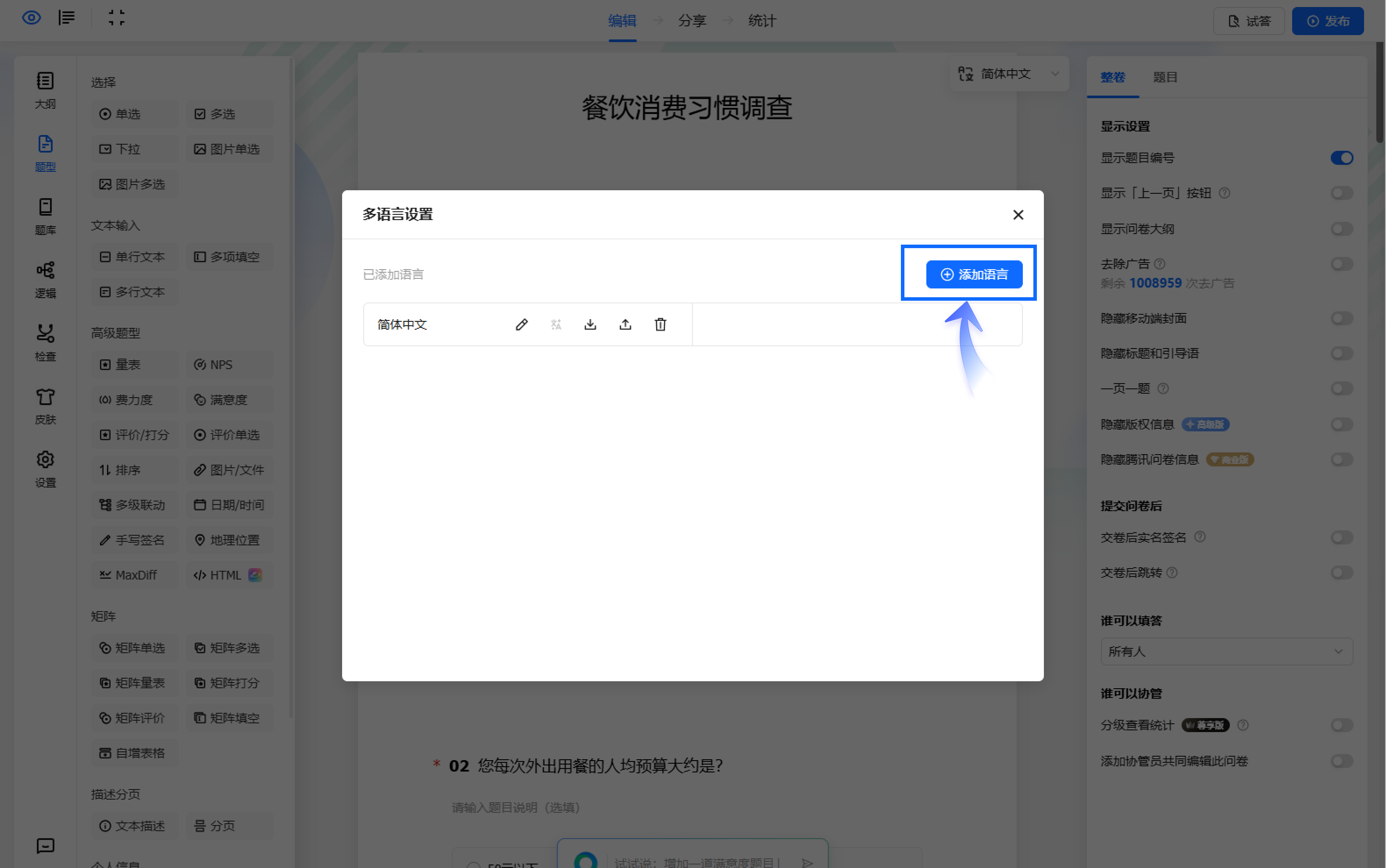Select the 整卷 settings tab

(1113, 78)
